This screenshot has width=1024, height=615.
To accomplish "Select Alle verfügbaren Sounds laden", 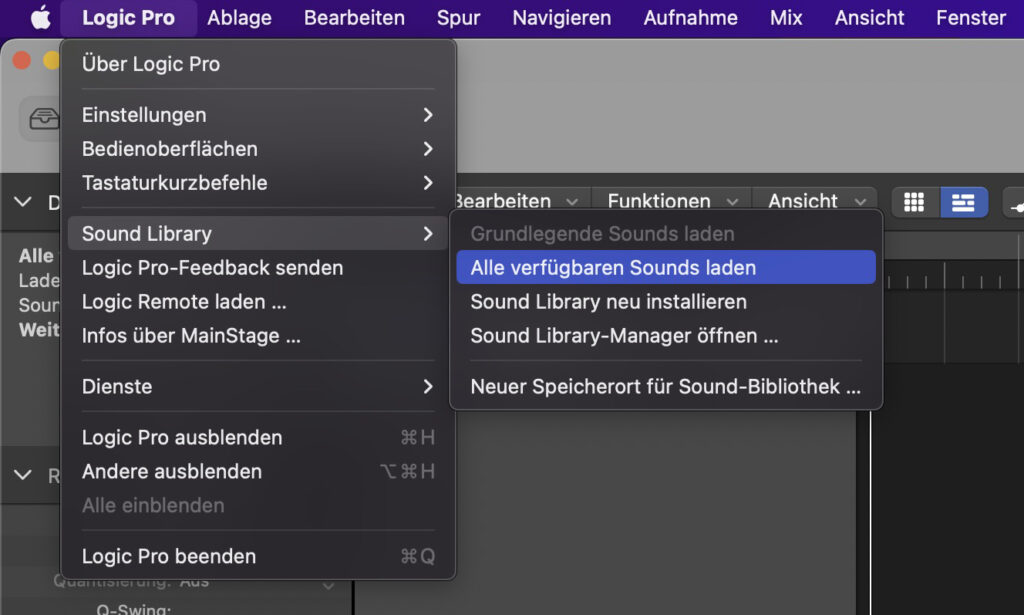I will 665,268.
